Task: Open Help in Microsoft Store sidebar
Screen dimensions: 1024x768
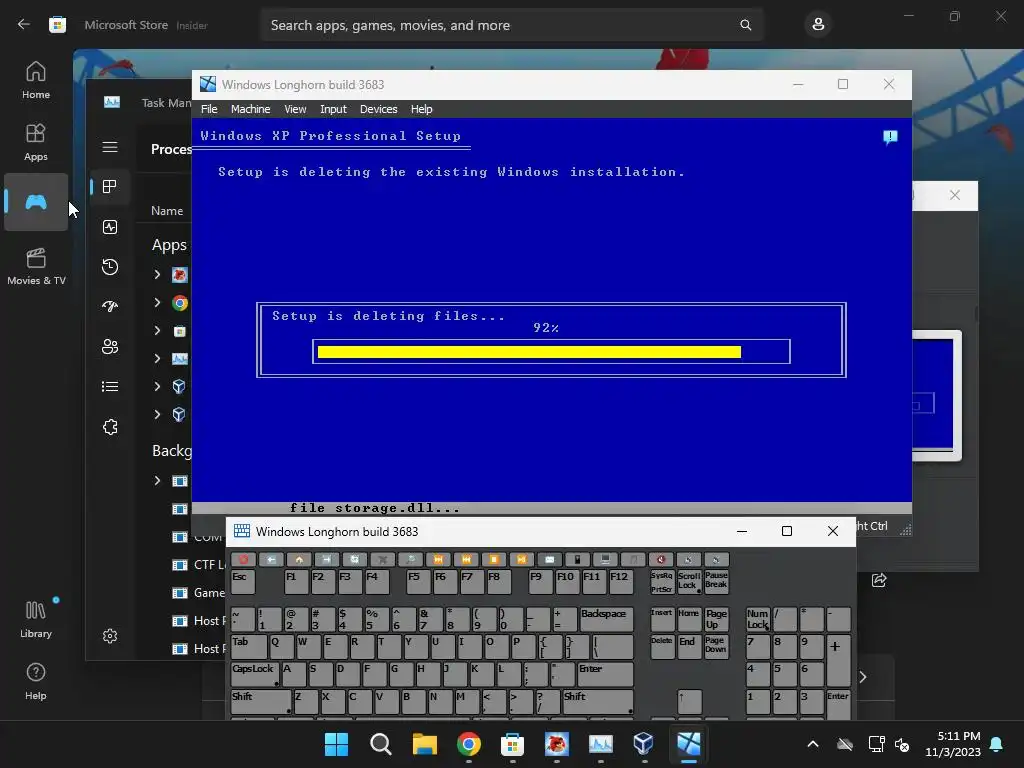Action: tap(36, 681)
